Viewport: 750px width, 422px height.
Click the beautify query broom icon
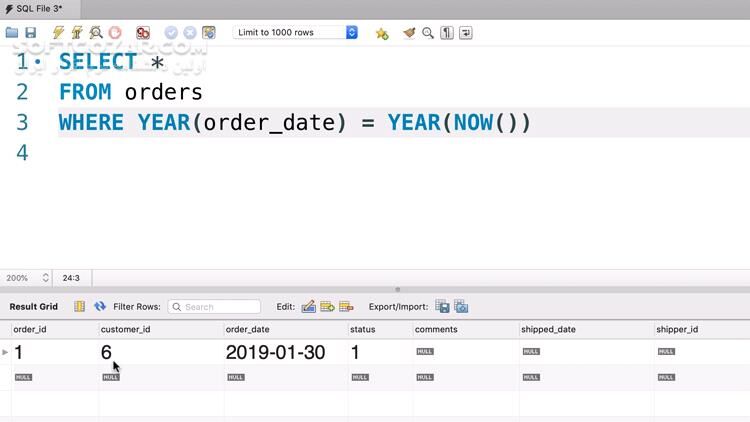409,33
